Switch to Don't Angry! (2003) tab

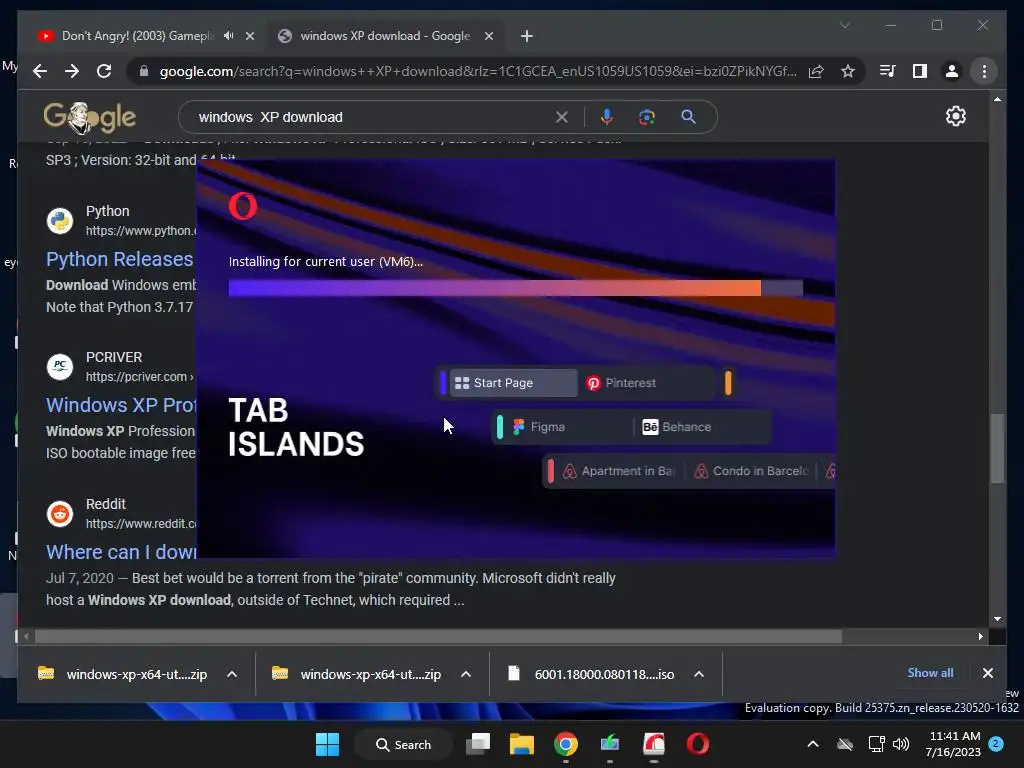pos(137,36)
